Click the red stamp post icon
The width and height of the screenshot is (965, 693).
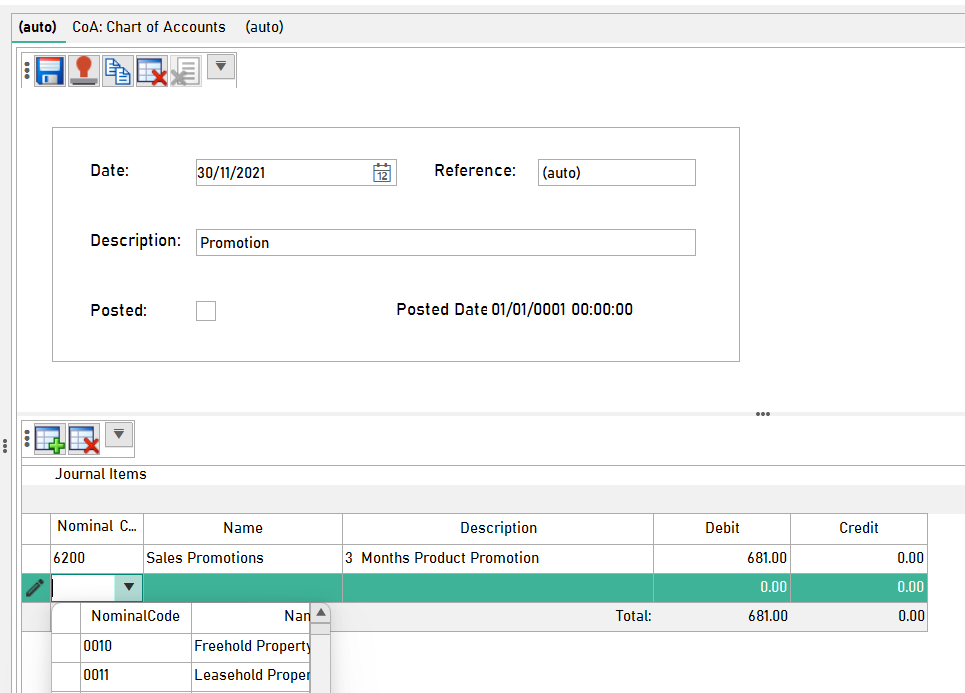point(83,70)
